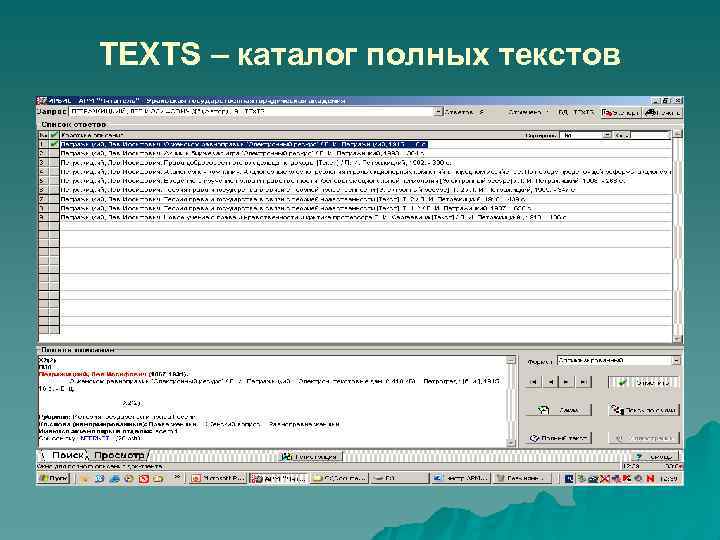Switch to the Просмотр tab
This screenshot has height=540, width=720.
click(x=119, y=456)
